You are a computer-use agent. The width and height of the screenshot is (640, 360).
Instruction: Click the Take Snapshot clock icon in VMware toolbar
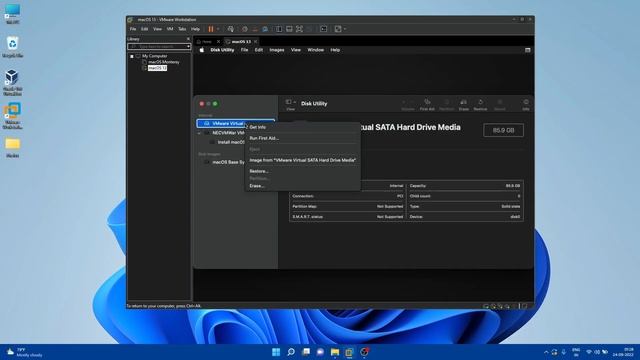[x=245, y=29]
